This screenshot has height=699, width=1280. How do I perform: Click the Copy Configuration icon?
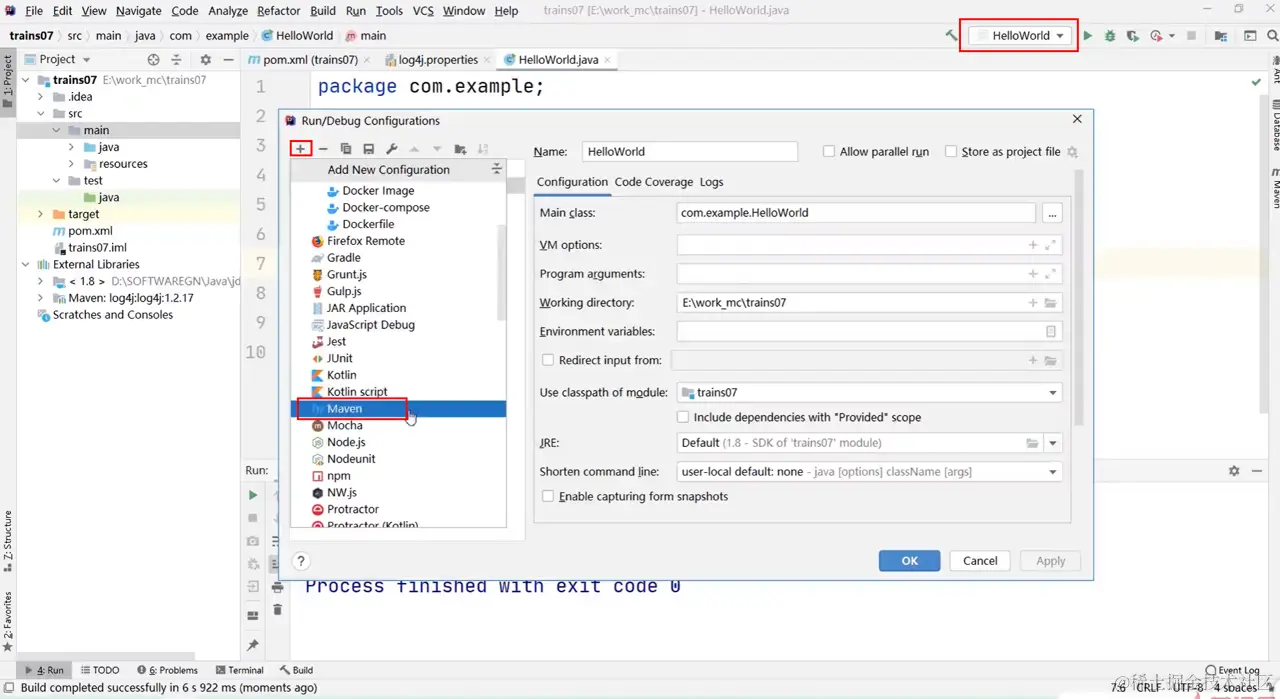point(346,149)
